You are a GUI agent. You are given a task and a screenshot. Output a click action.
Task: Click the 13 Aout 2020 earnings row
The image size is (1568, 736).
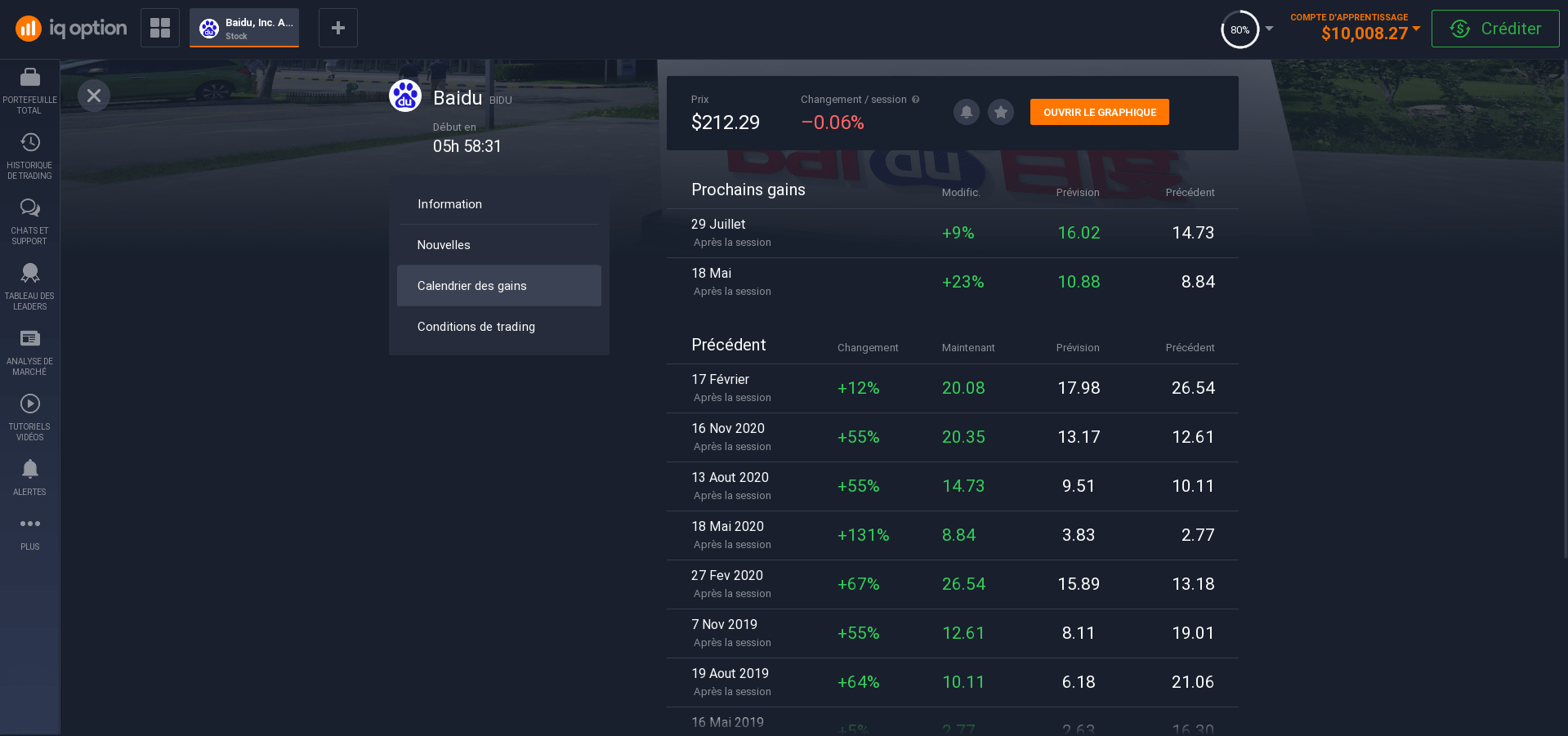(953, 486)
